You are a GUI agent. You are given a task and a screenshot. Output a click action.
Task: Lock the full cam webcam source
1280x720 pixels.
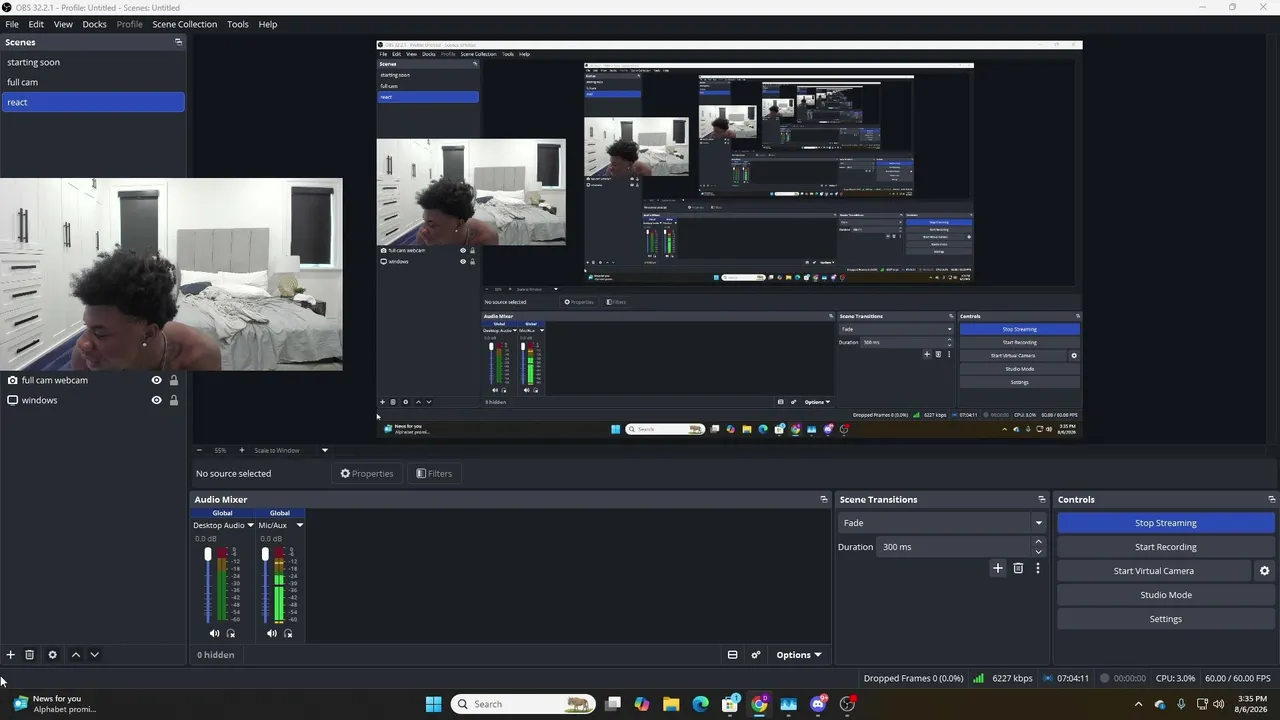tap(174, 380)
